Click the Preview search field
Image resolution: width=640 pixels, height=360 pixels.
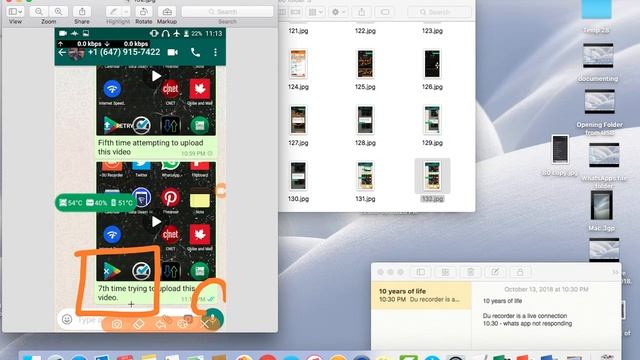pos(227,12)
